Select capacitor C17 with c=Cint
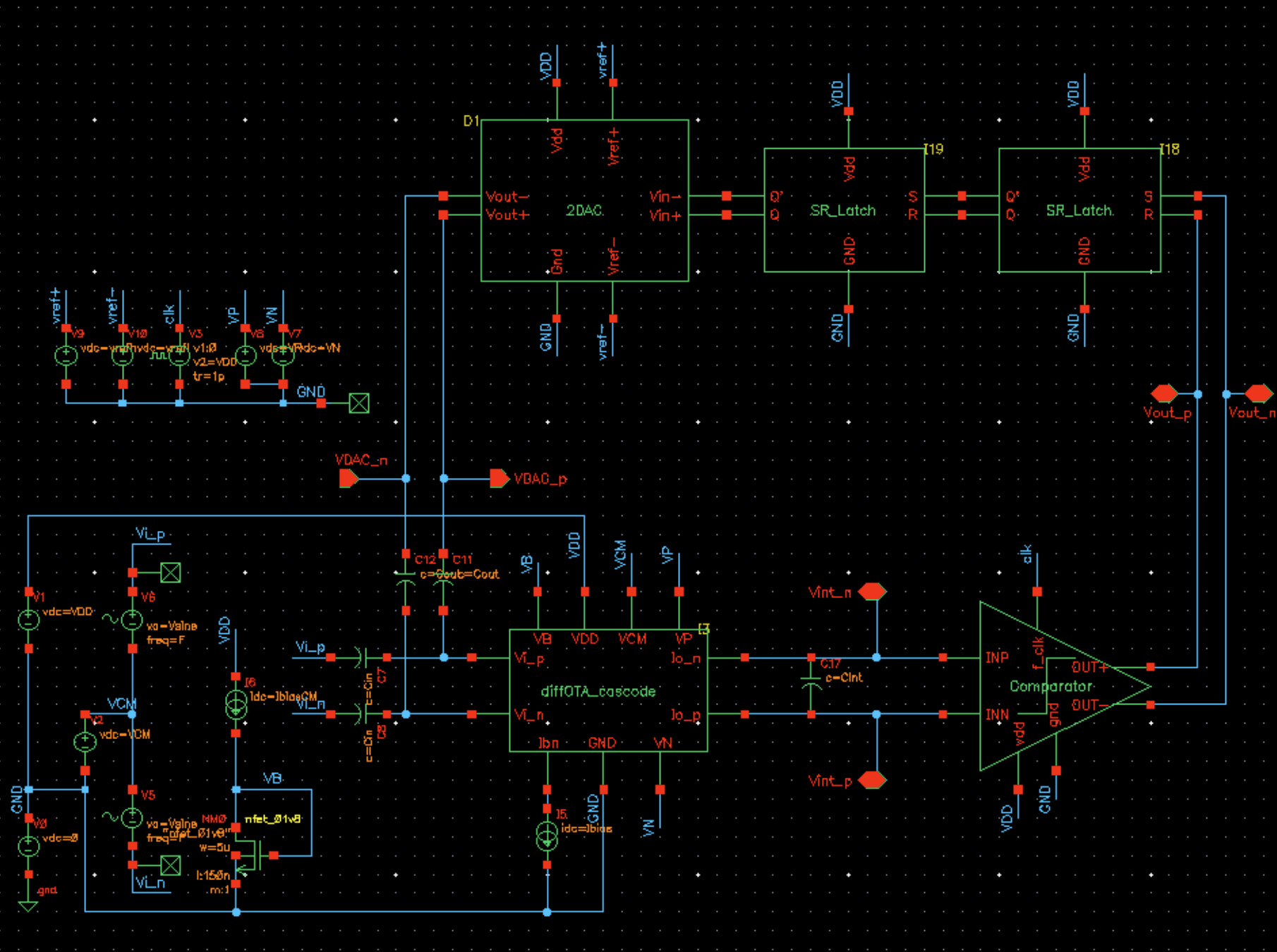 811,685
